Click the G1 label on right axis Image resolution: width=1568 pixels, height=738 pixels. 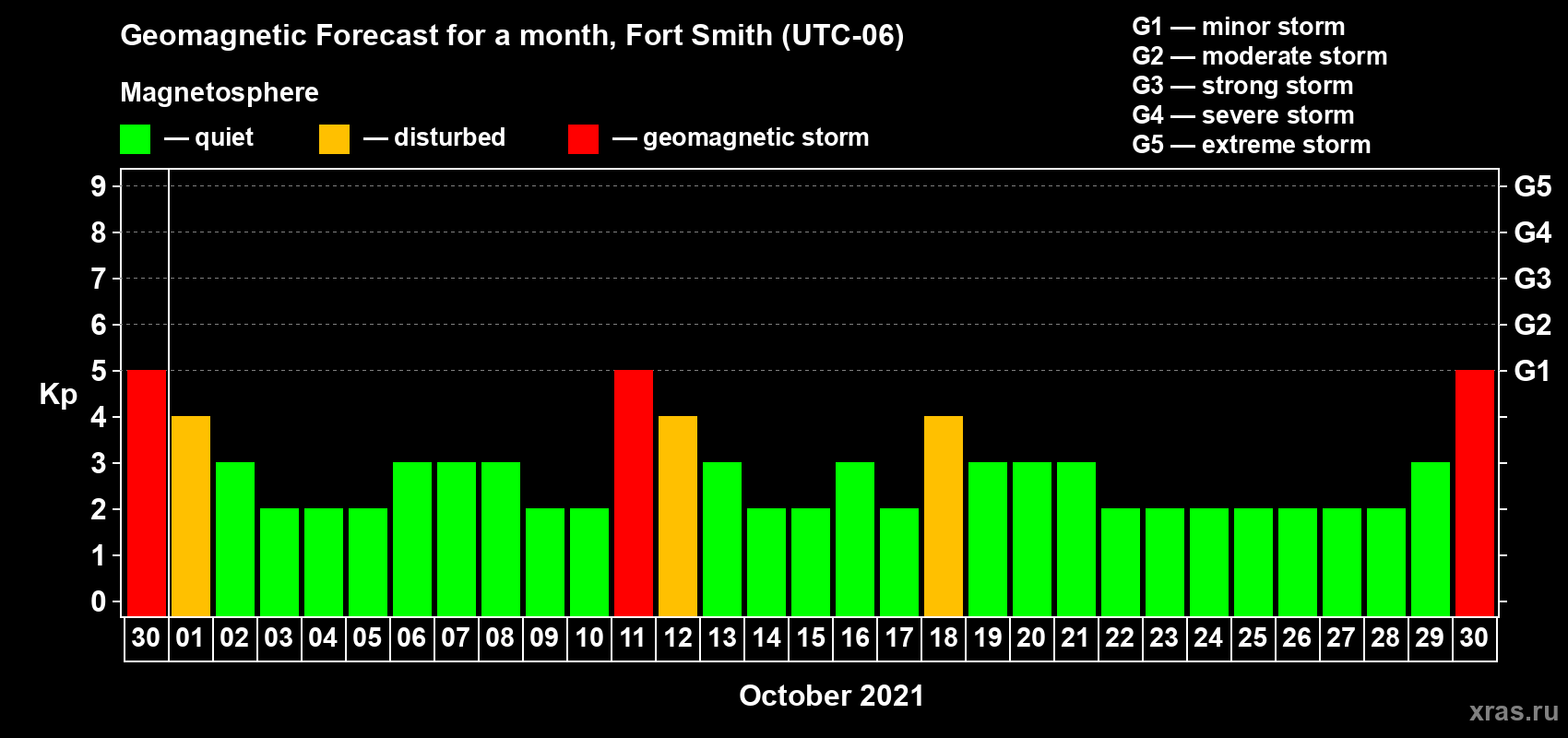(1533, 371)
